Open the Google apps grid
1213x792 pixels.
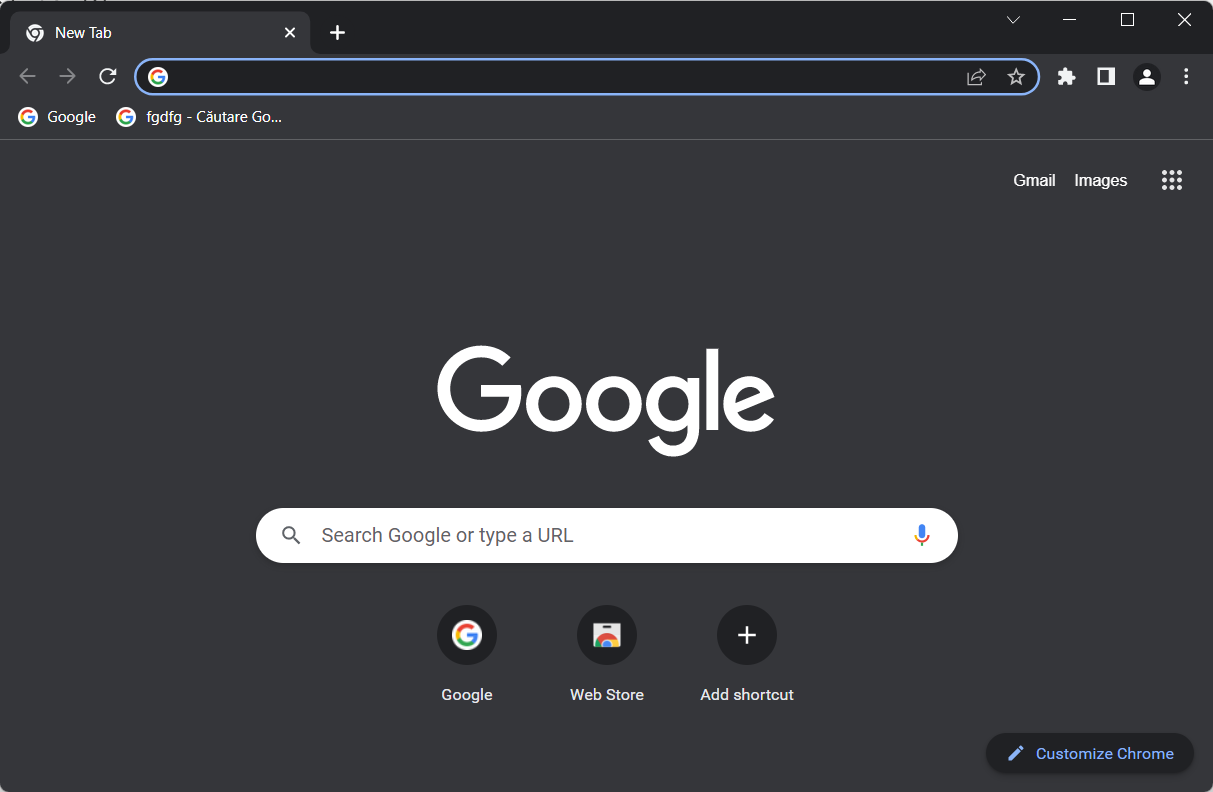[x=1172, y=180]
